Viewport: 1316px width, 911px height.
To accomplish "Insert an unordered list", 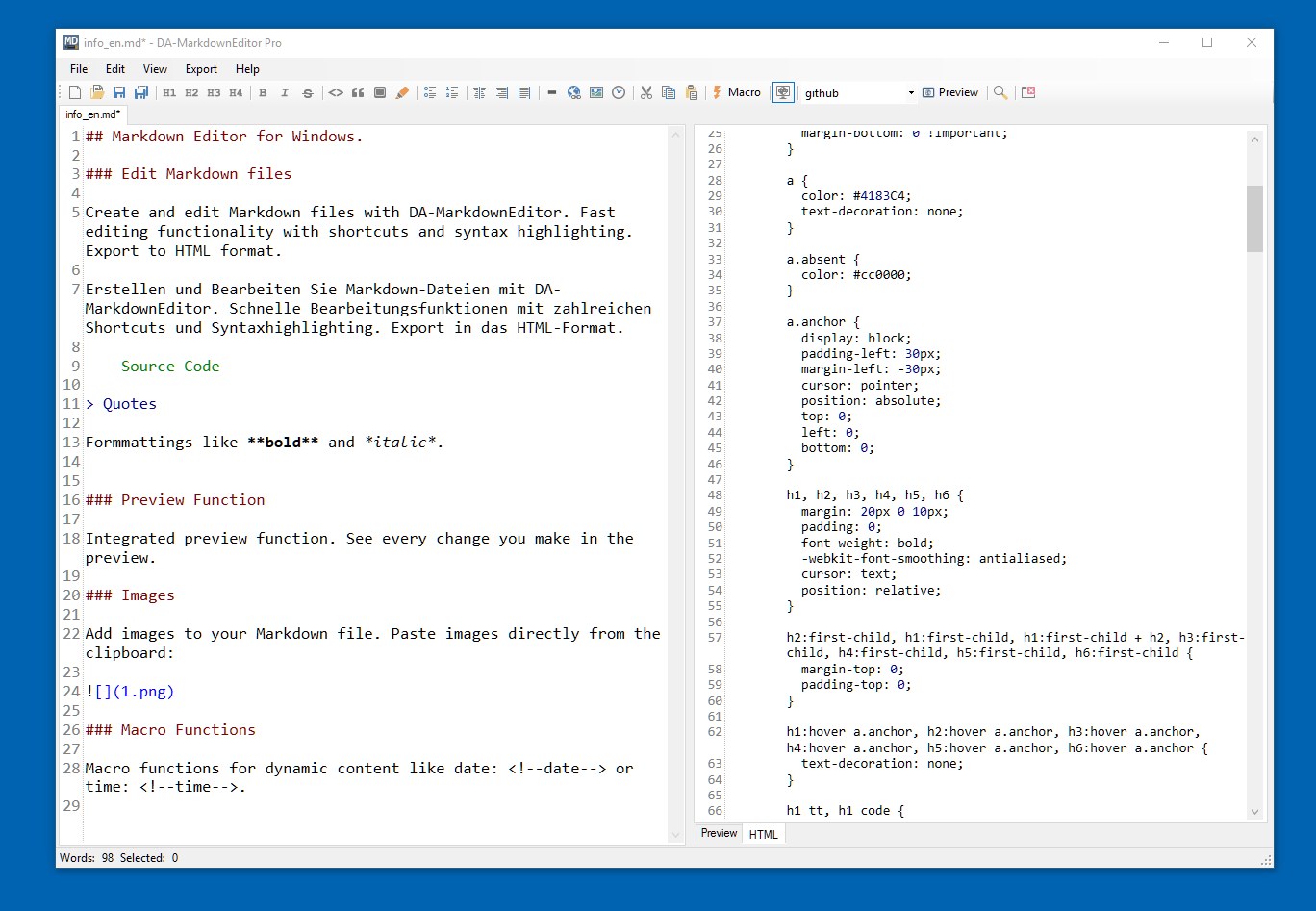I will click(x=430, y=92).
